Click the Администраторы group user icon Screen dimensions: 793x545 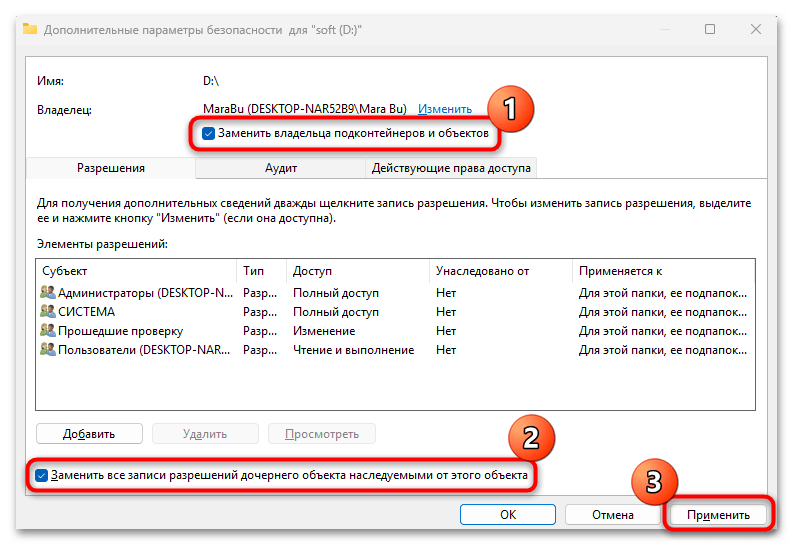point(47,293)
